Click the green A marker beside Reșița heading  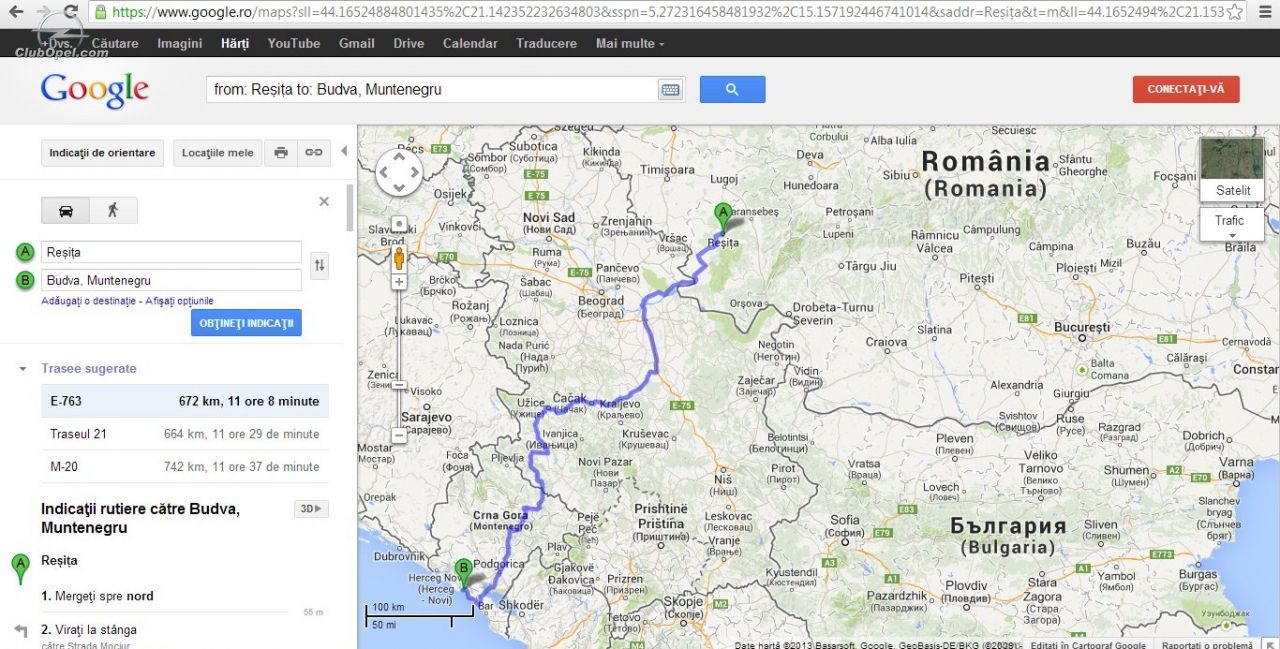[19, 568]
